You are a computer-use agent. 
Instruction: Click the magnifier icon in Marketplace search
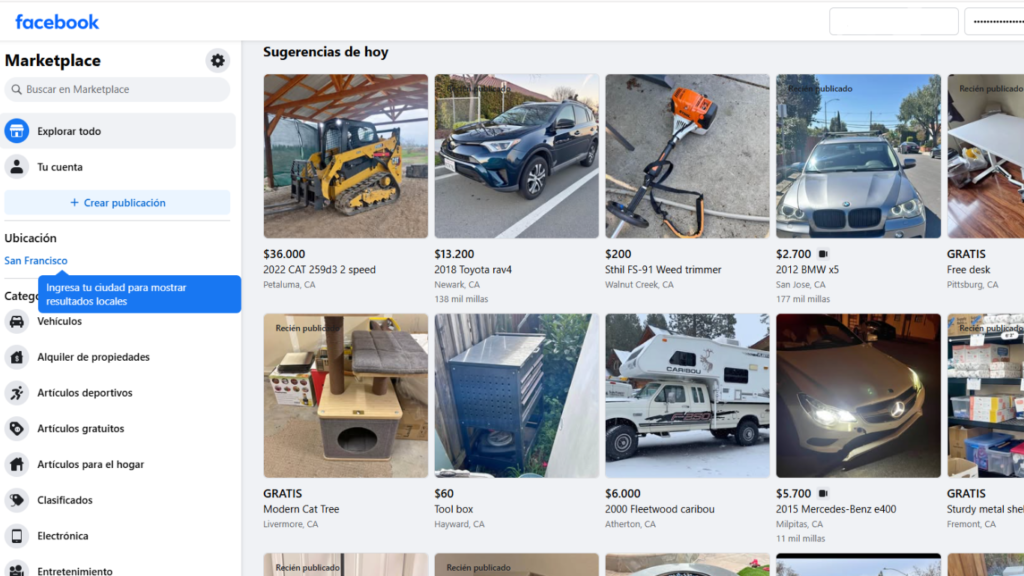[x=16, y=89]
